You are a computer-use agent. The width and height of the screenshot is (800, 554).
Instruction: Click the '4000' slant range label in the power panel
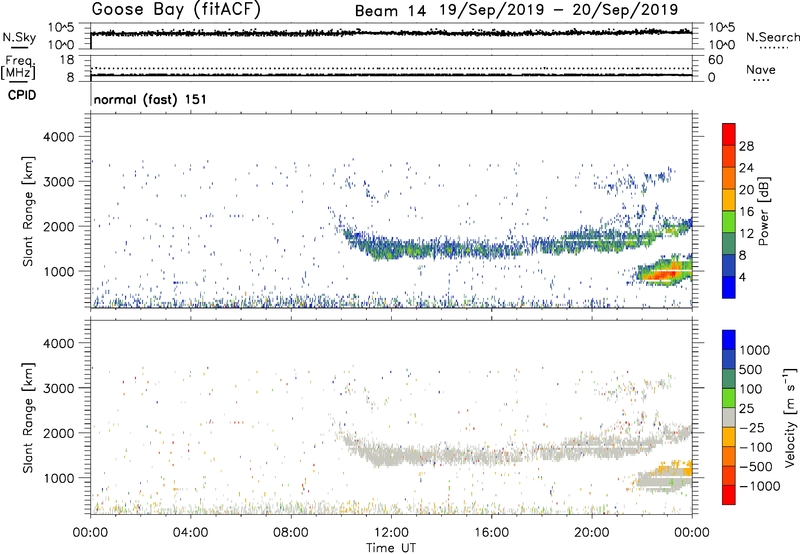point(59,137)
